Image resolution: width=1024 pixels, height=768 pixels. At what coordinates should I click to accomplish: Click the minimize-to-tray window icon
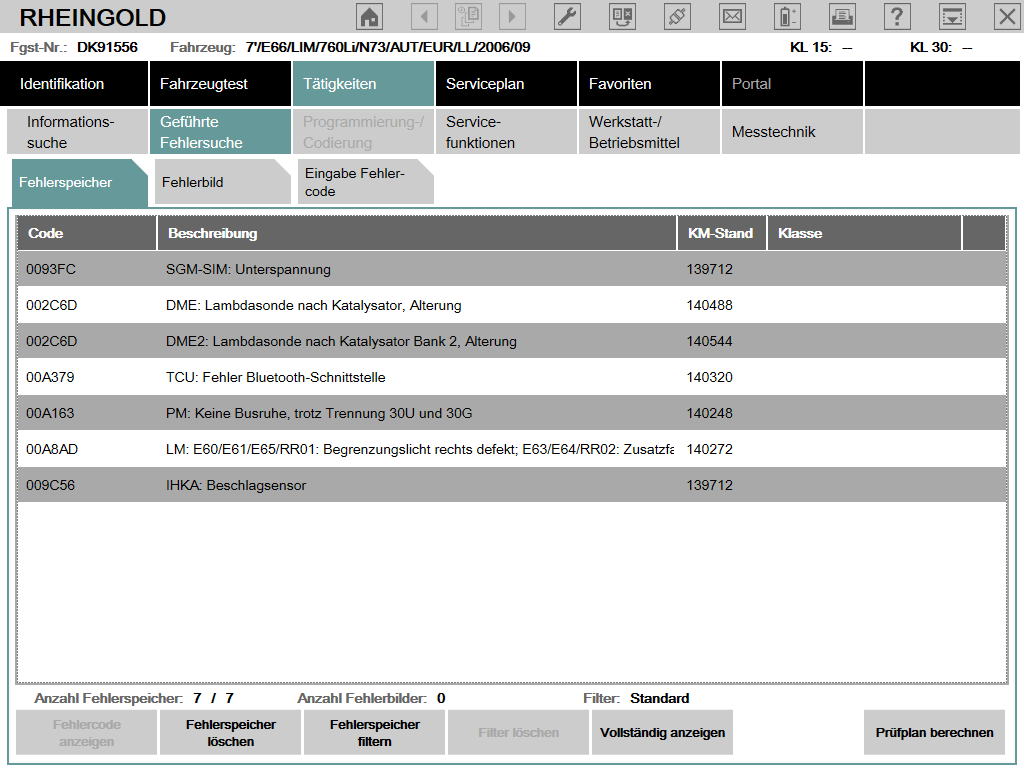[x=952, y=16]
